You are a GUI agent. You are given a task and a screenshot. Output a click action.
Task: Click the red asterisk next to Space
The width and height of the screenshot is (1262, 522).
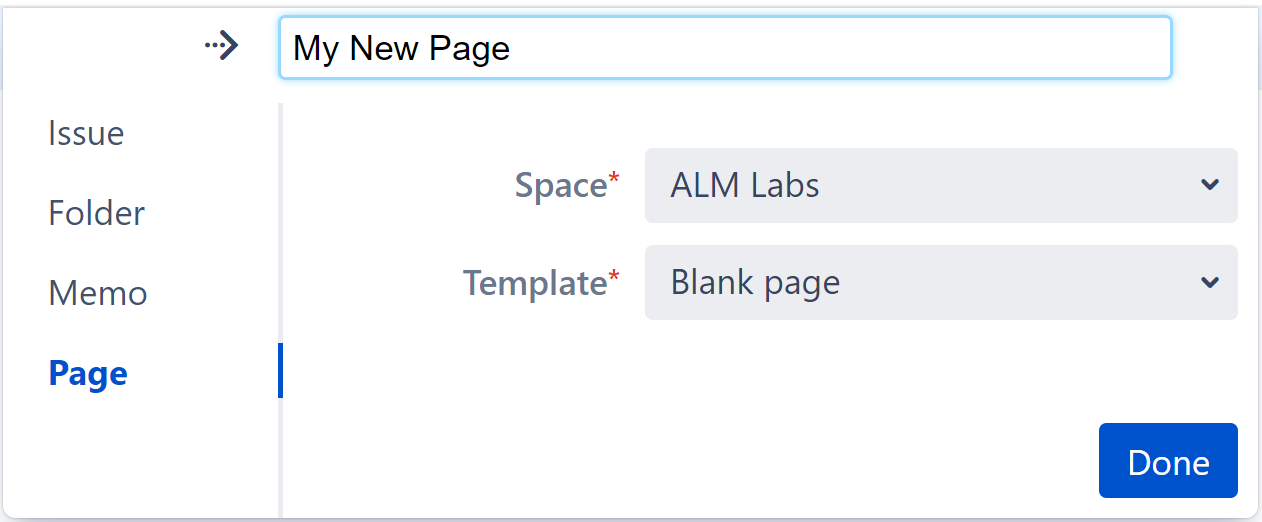coord(614,180)
